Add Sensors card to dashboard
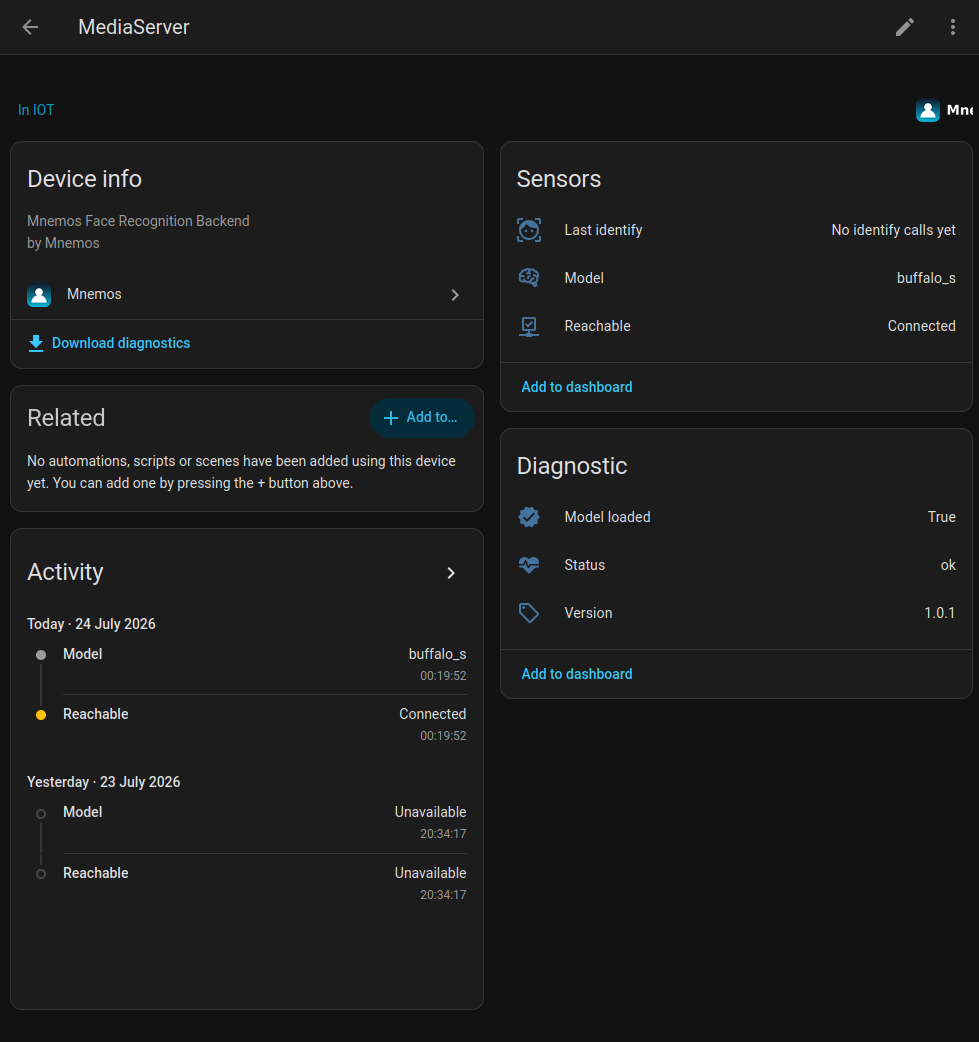 coord(577,387)
